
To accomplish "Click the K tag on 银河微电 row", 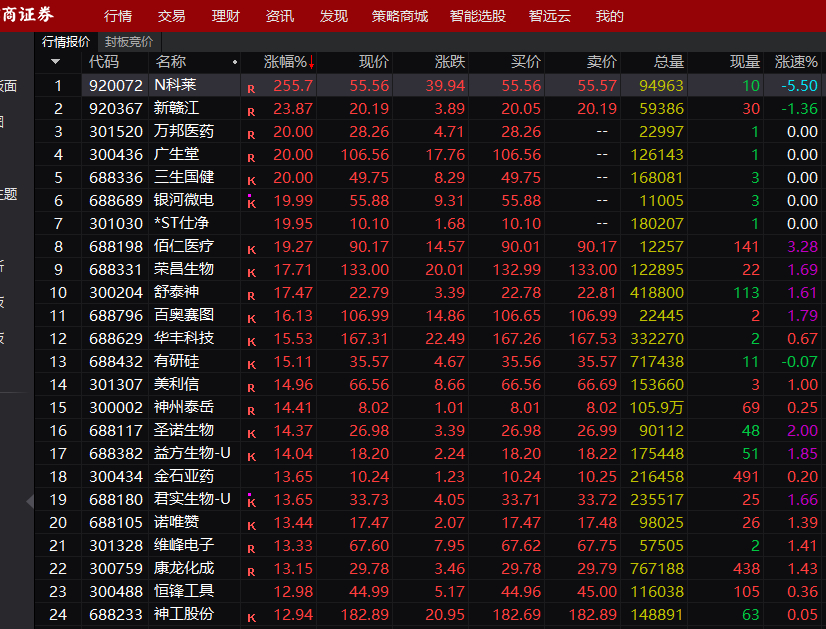I will (x=251, y=203).
